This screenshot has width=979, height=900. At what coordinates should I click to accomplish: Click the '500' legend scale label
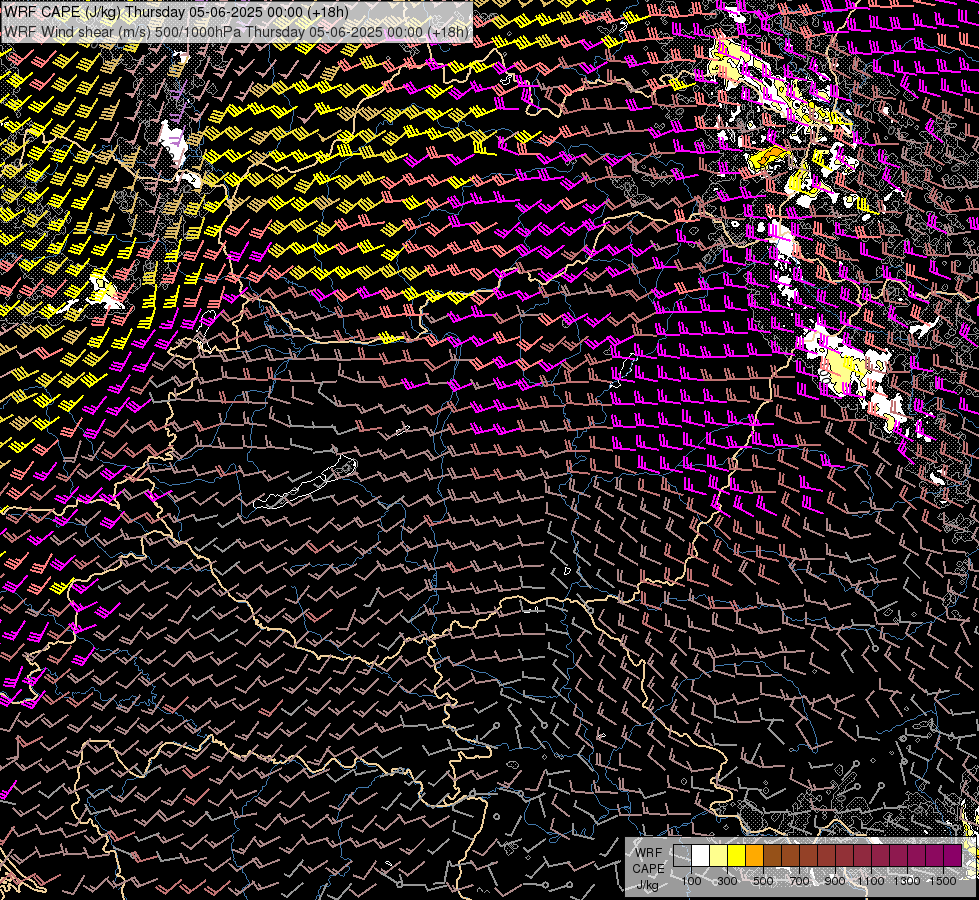(x=763, y=881)
